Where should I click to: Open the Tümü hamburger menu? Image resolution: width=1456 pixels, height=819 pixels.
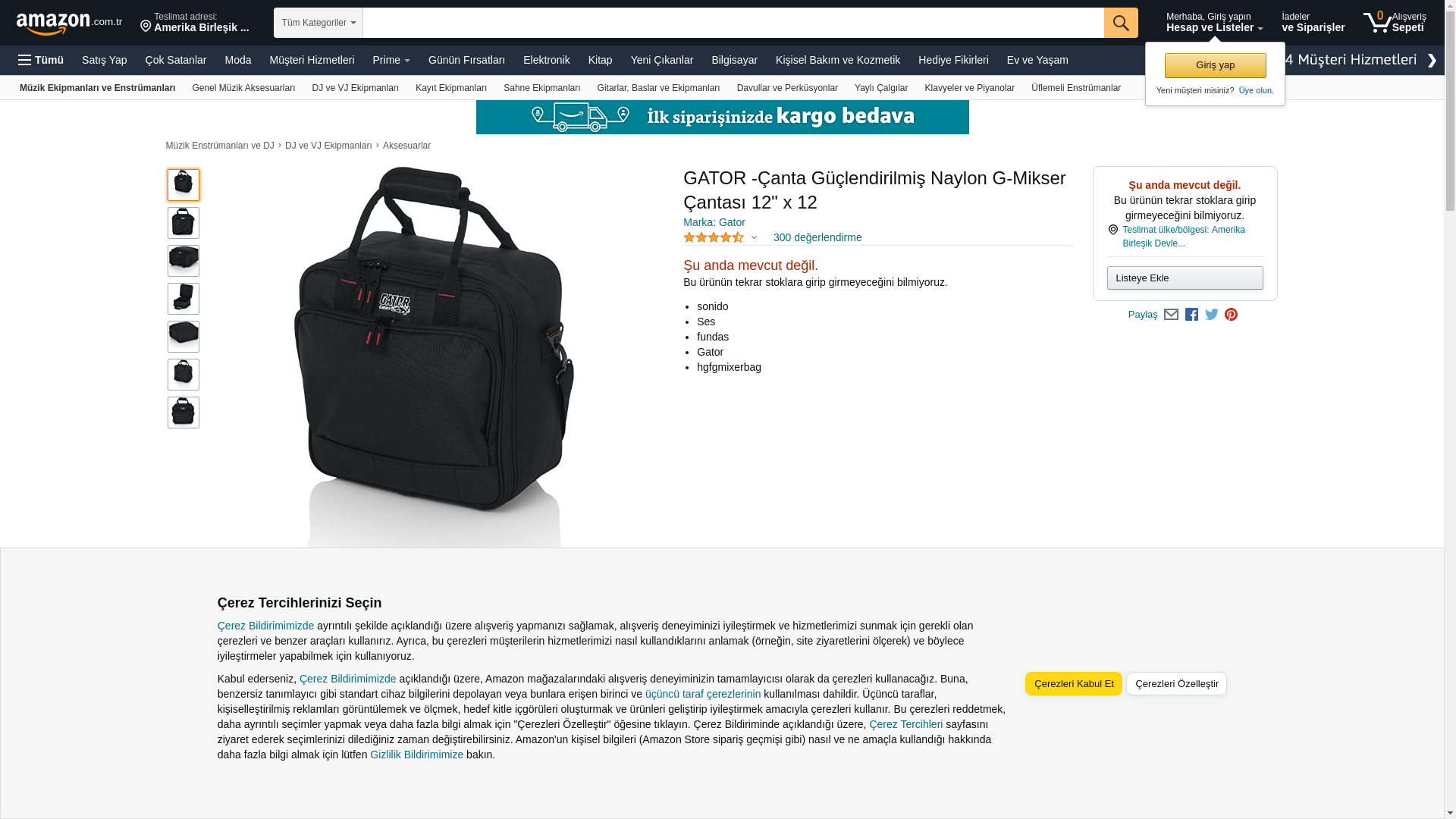[41, 60]
